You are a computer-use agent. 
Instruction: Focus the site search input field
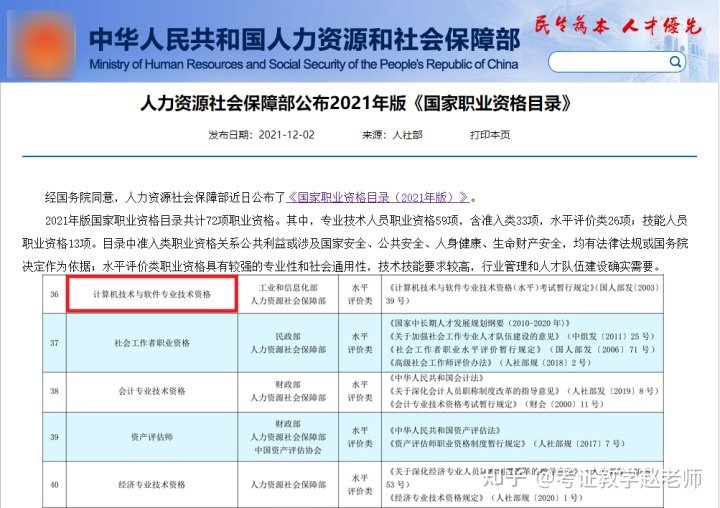pos(617,62)
